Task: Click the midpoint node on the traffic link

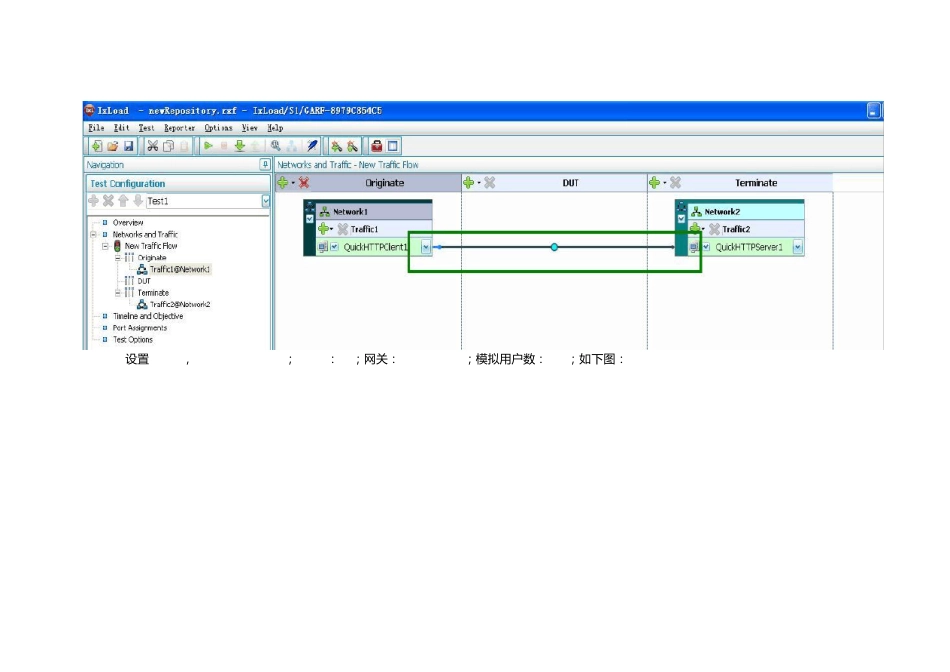Action: (554, 247)
